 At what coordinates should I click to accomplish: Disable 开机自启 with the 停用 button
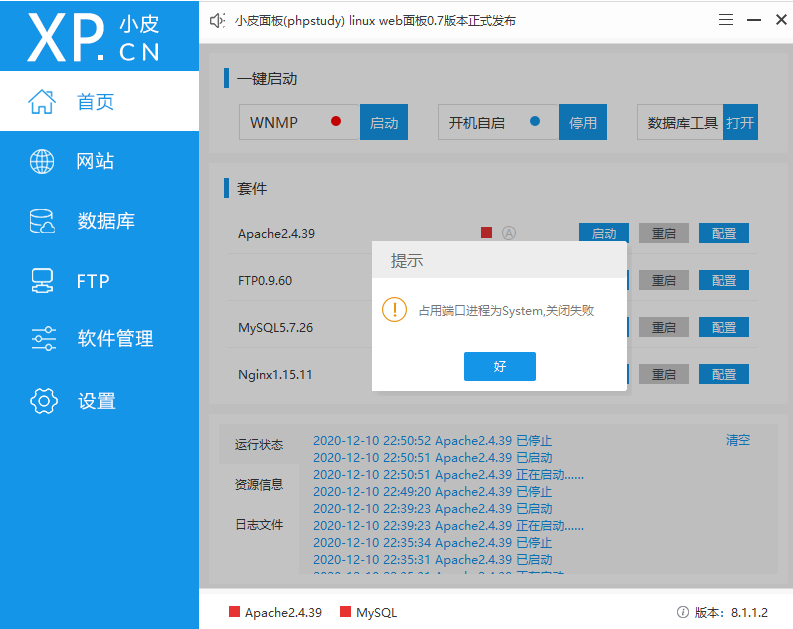tap(583, 122)
